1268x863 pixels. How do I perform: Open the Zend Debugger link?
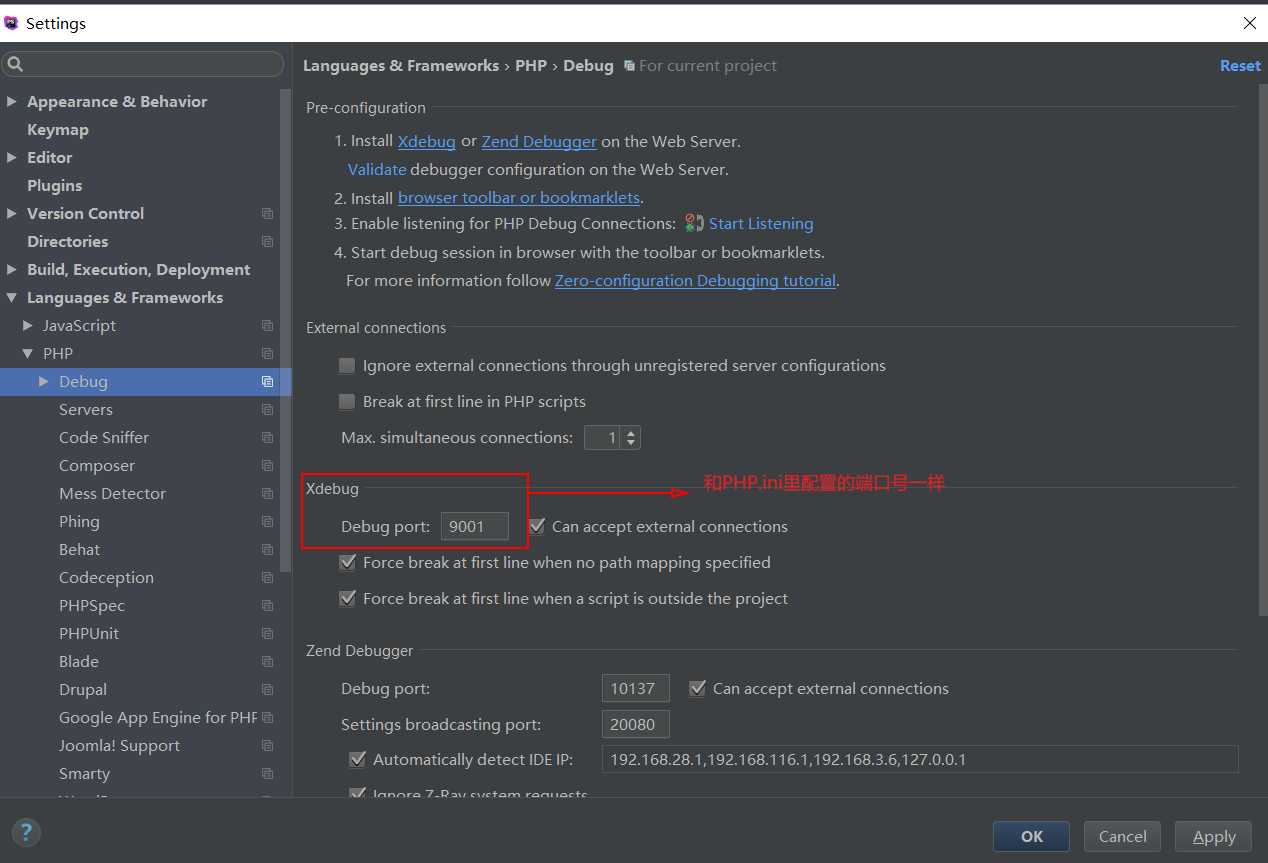point(539,141)
